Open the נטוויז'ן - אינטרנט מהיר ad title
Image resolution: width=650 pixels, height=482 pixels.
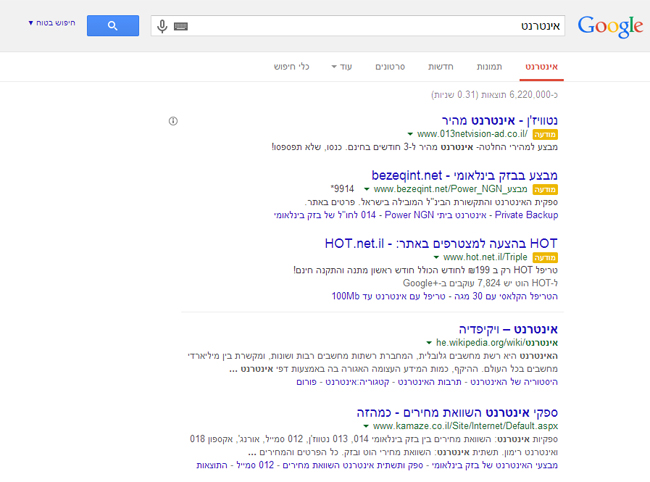tap(500, 121)
